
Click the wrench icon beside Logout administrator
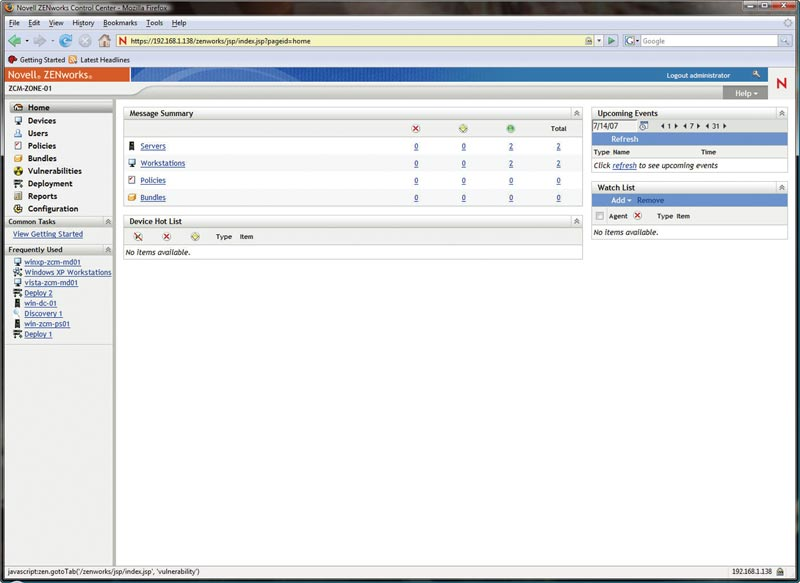(756, 74)
